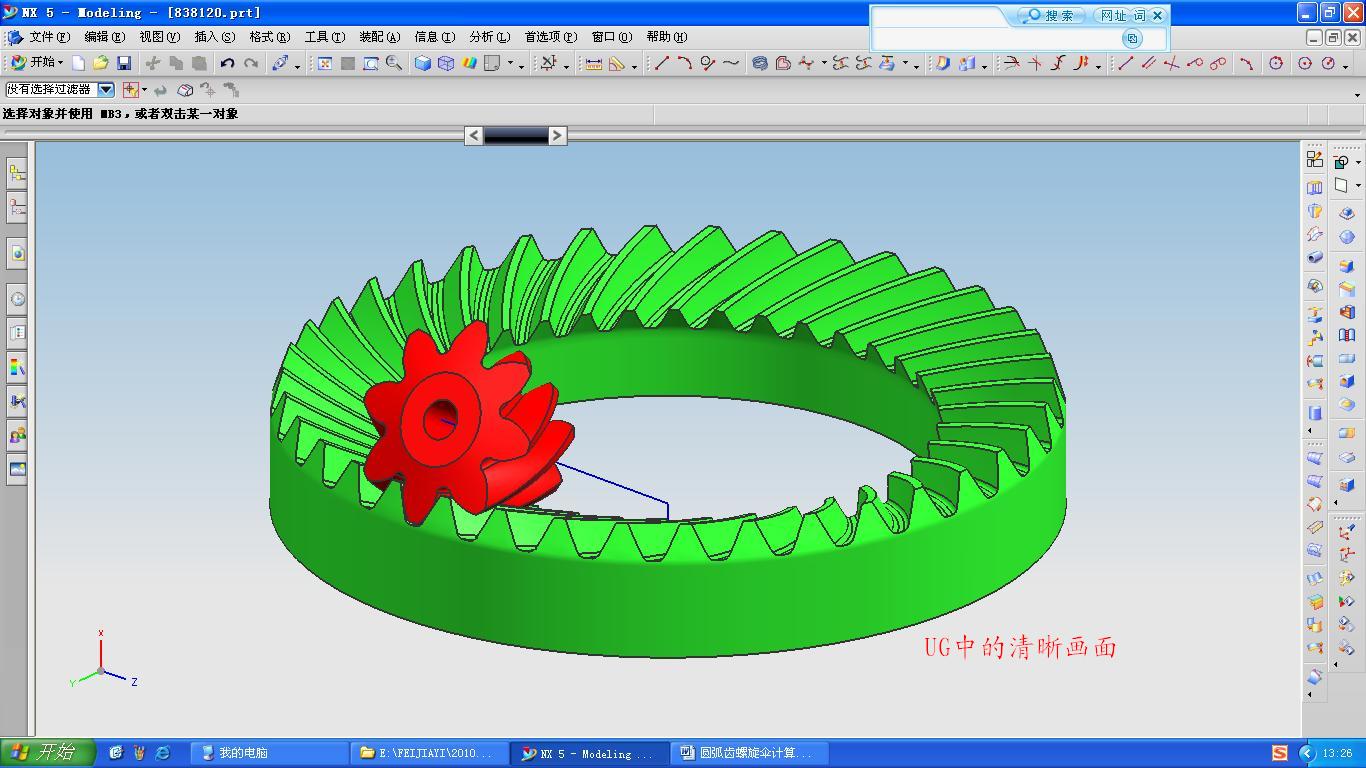Click the Cut scissors icon
Viewport: 1366px width, 768px height.
[153, 63]
